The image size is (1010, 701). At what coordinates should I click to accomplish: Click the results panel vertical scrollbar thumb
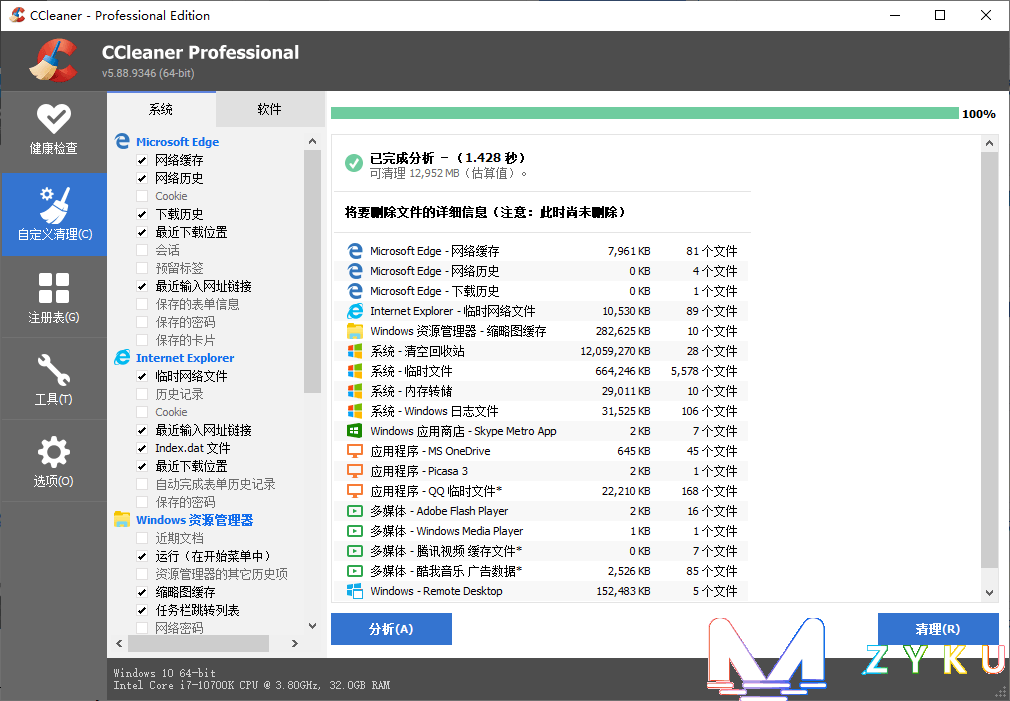tap(990, 361)
